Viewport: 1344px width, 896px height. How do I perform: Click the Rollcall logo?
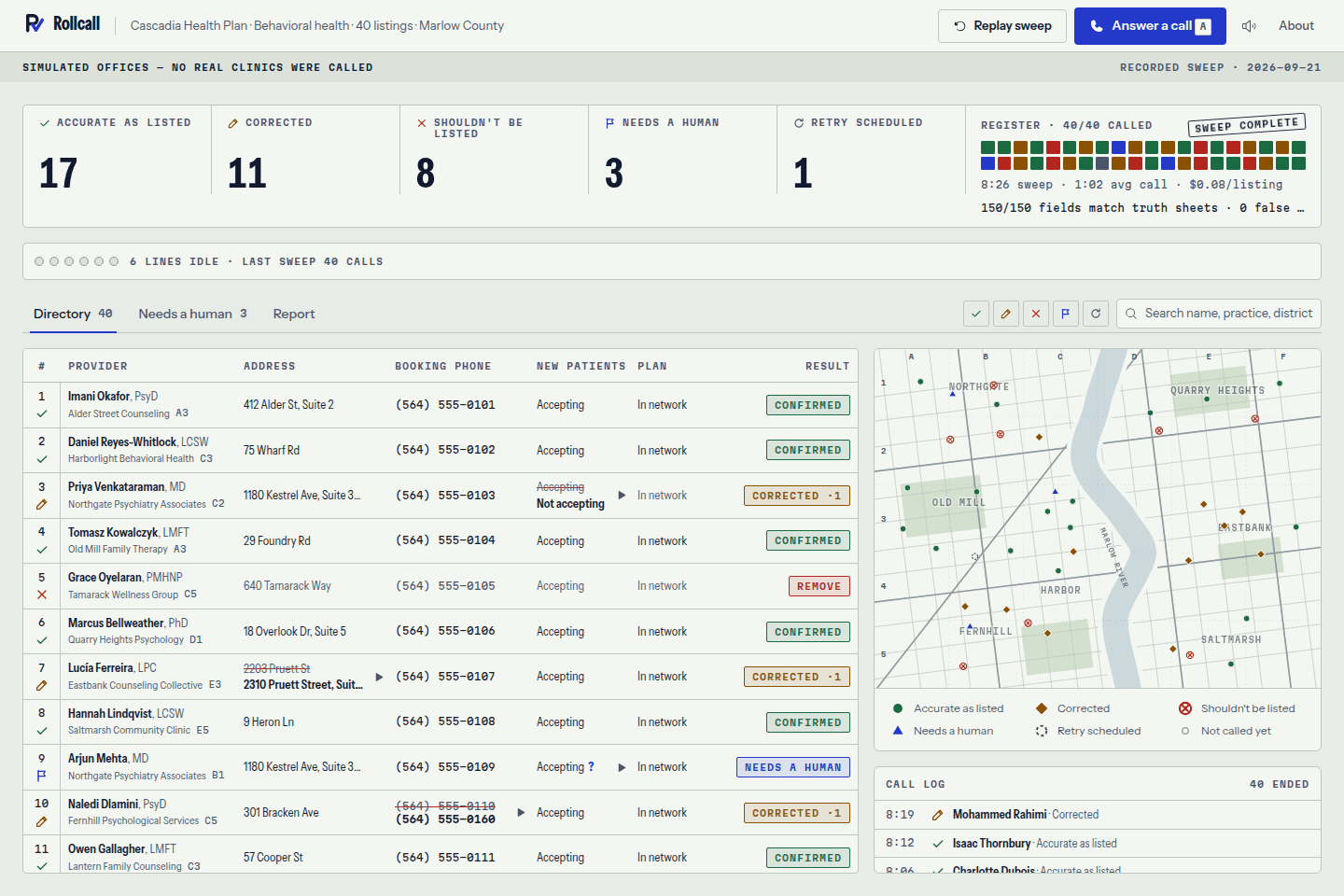tap(63, 23)
